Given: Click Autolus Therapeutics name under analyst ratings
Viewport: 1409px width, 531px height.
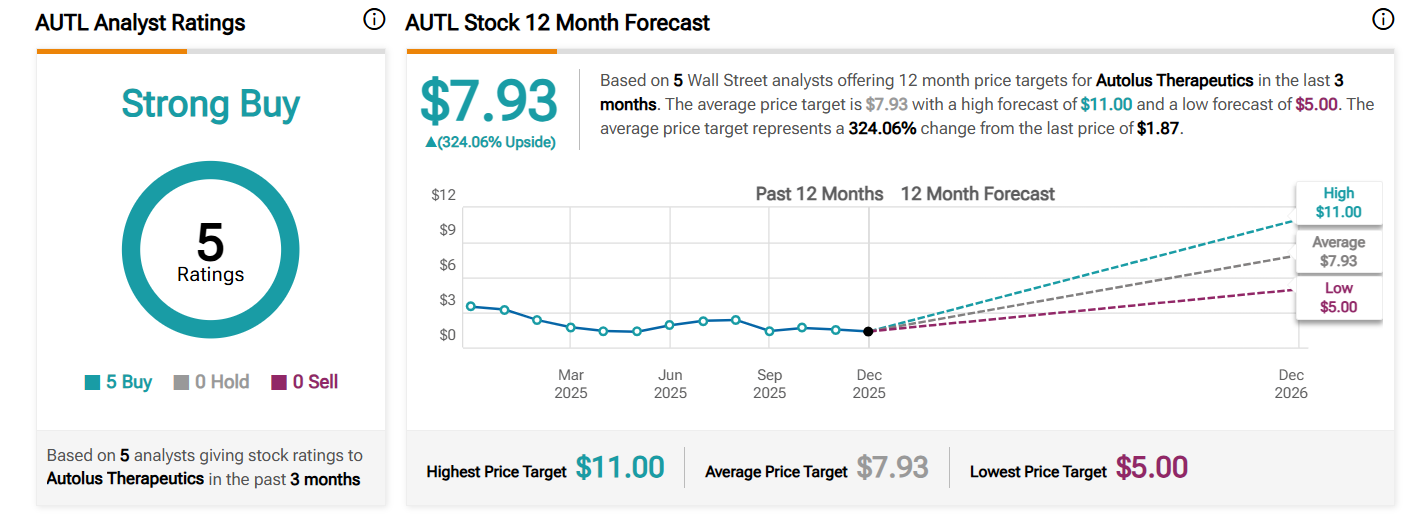Looking at the screenshot, I should 125,479.
